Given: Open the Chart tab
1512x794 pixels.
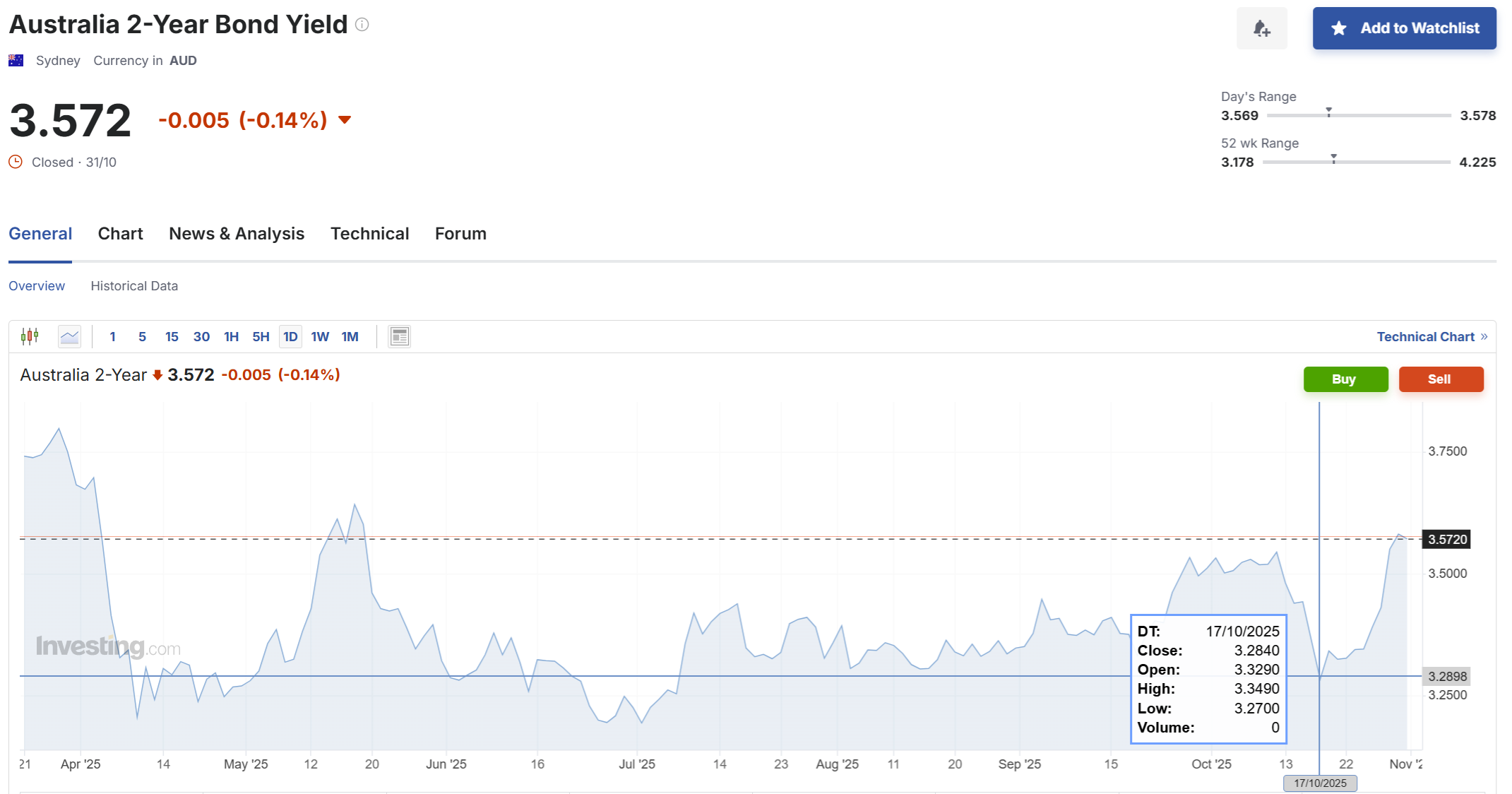Looking at the screenshot, I should point(120,234).
